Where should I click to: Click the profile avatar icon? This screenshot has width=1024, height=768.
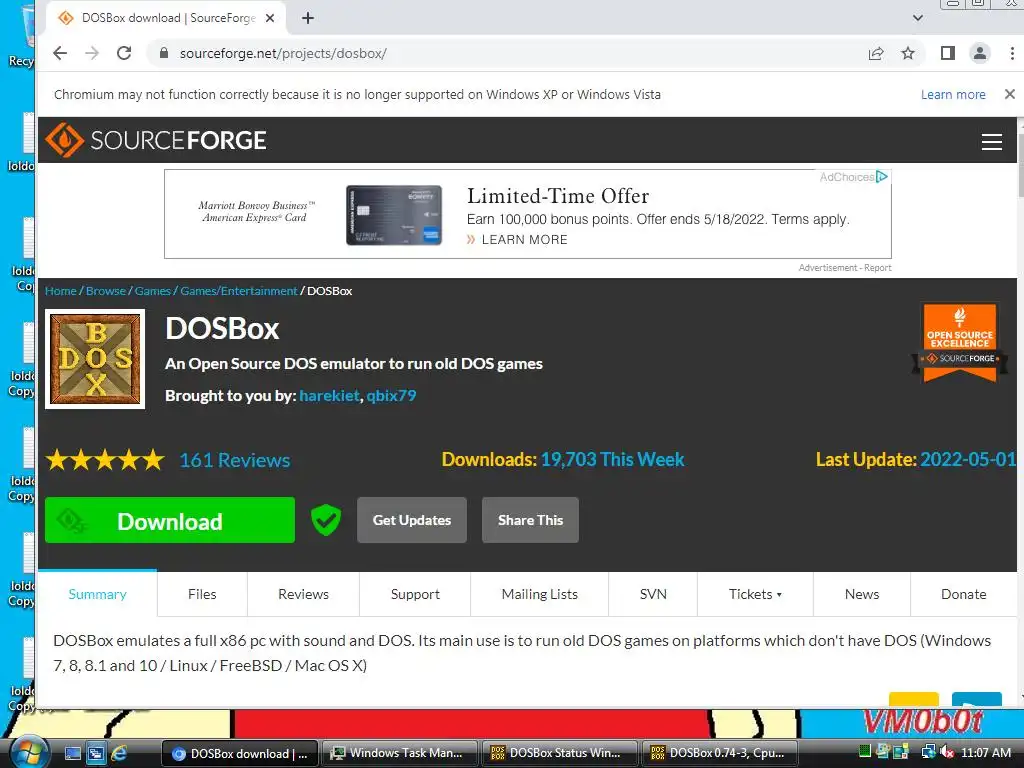coord(980,54)
